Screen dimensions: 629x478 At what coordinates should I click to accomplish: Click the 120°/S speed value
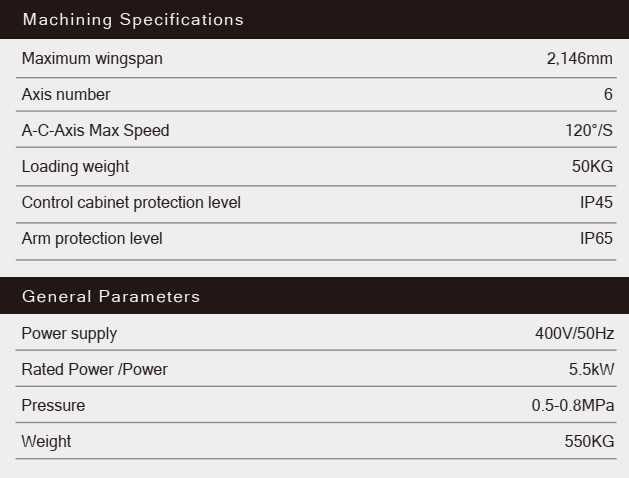tap(589, 131)
